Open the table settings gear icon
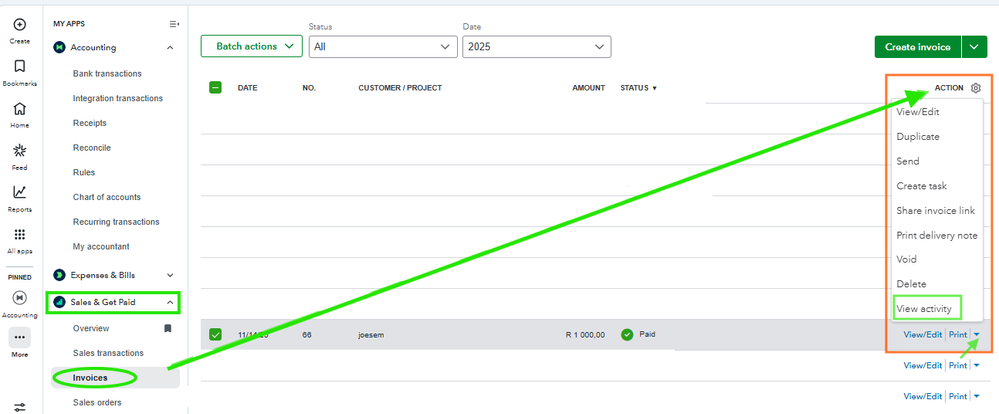The height and width of the screenshot is (414, 999). tap(975, 88)
